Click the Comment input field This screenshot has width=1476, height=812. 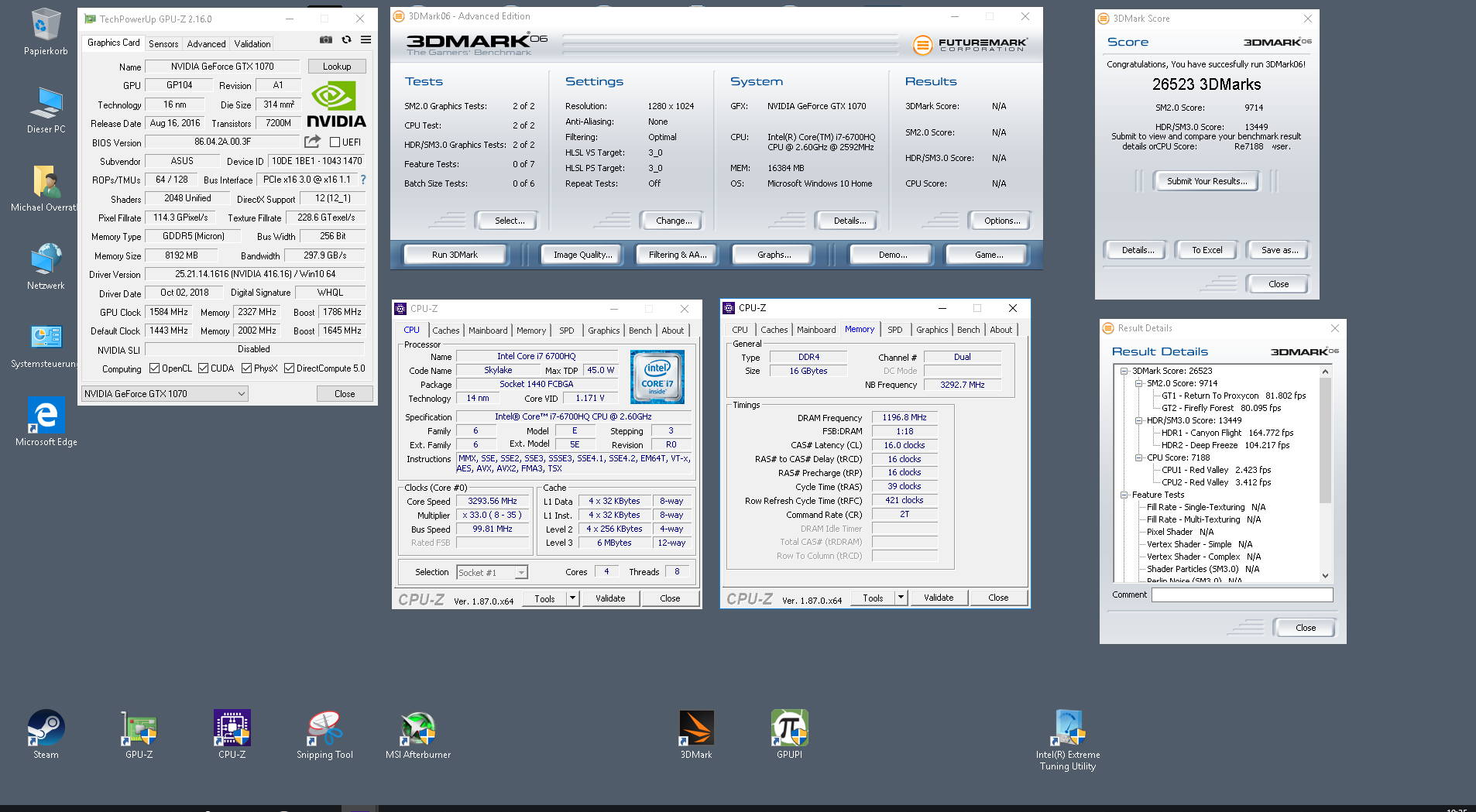[1242, 594]
